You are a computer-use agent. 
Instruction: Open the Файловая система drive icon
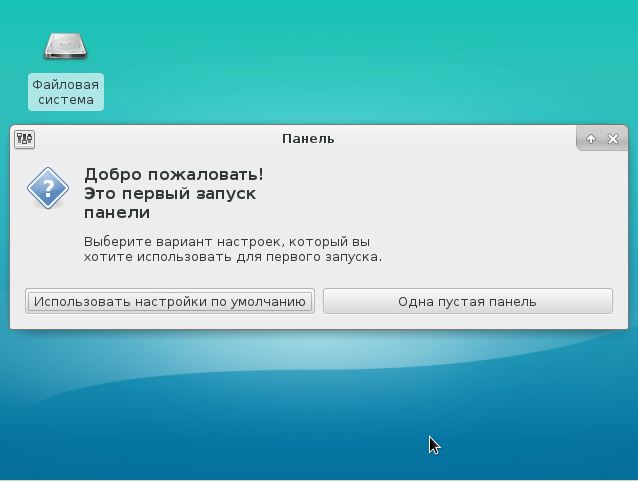coord(66,46)
